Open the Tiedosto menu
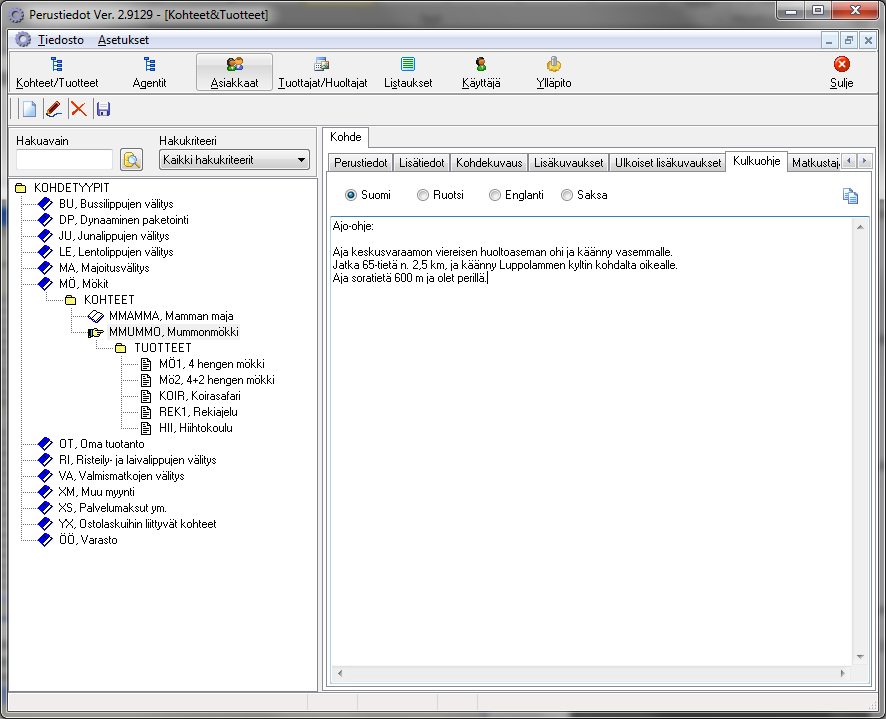 coord(60,40)
